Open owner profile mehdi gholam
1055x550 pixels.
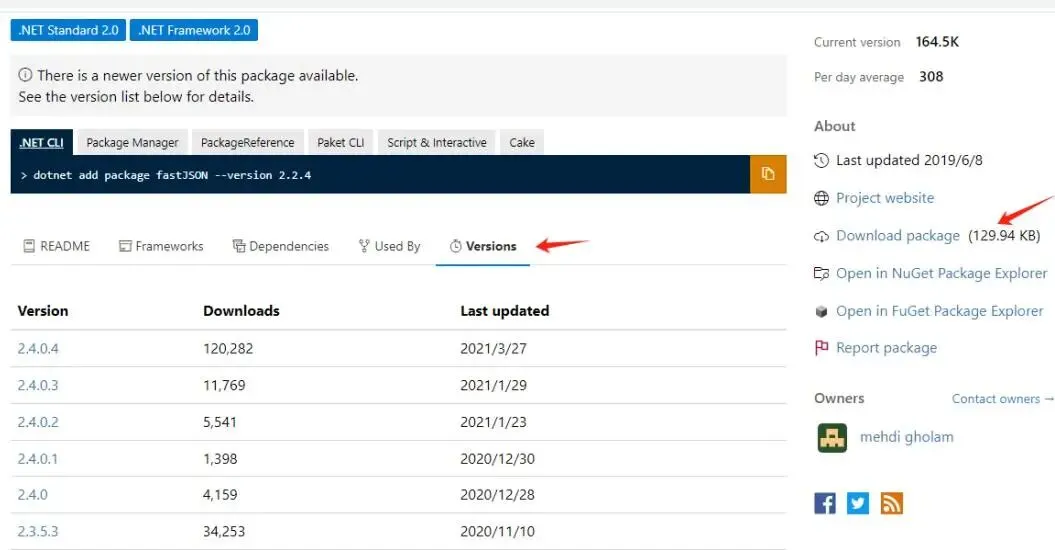906,437
